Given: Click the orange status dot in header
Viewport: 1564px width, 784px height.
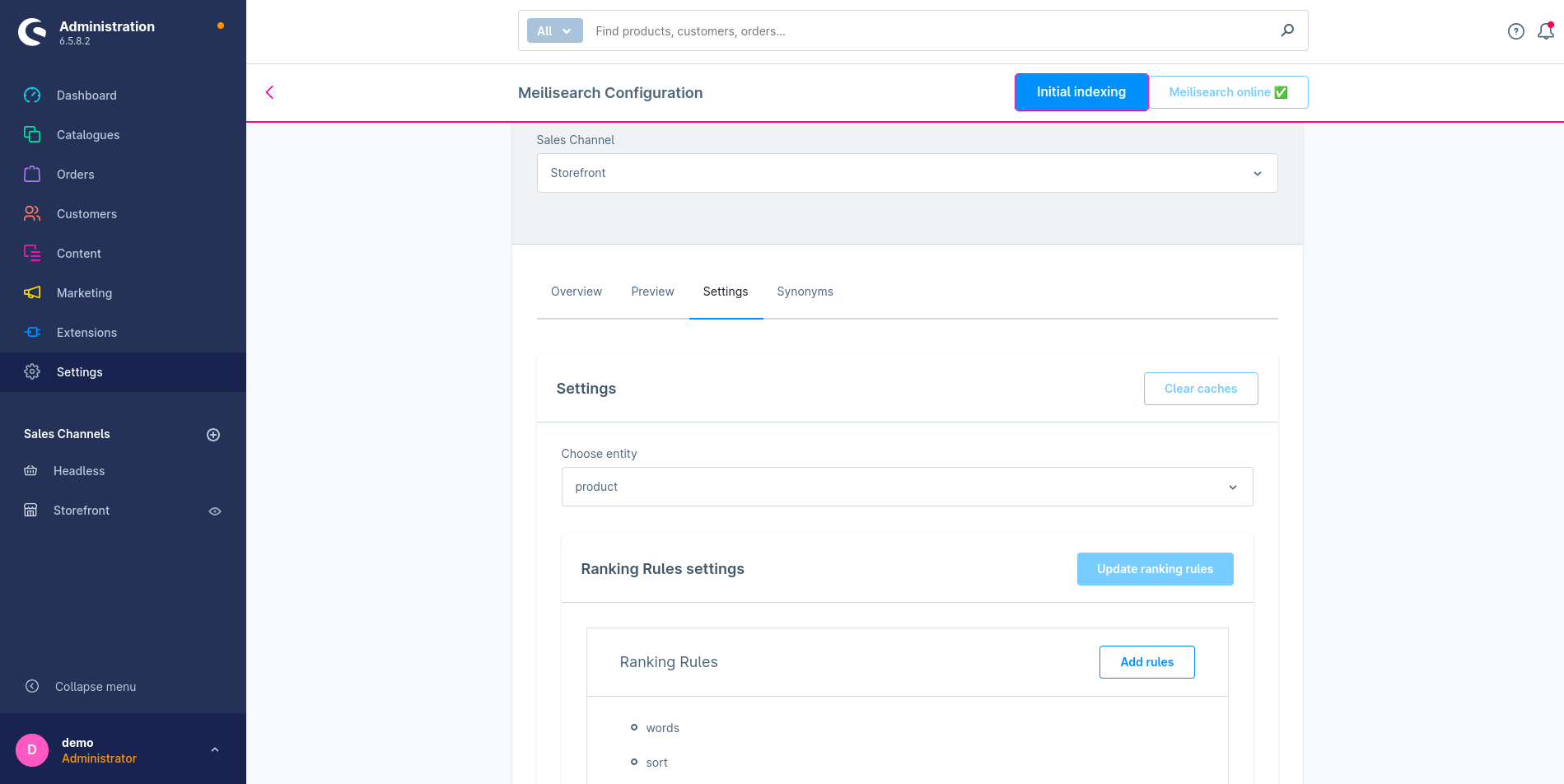Looking at the screenshot, I should 221,26.
